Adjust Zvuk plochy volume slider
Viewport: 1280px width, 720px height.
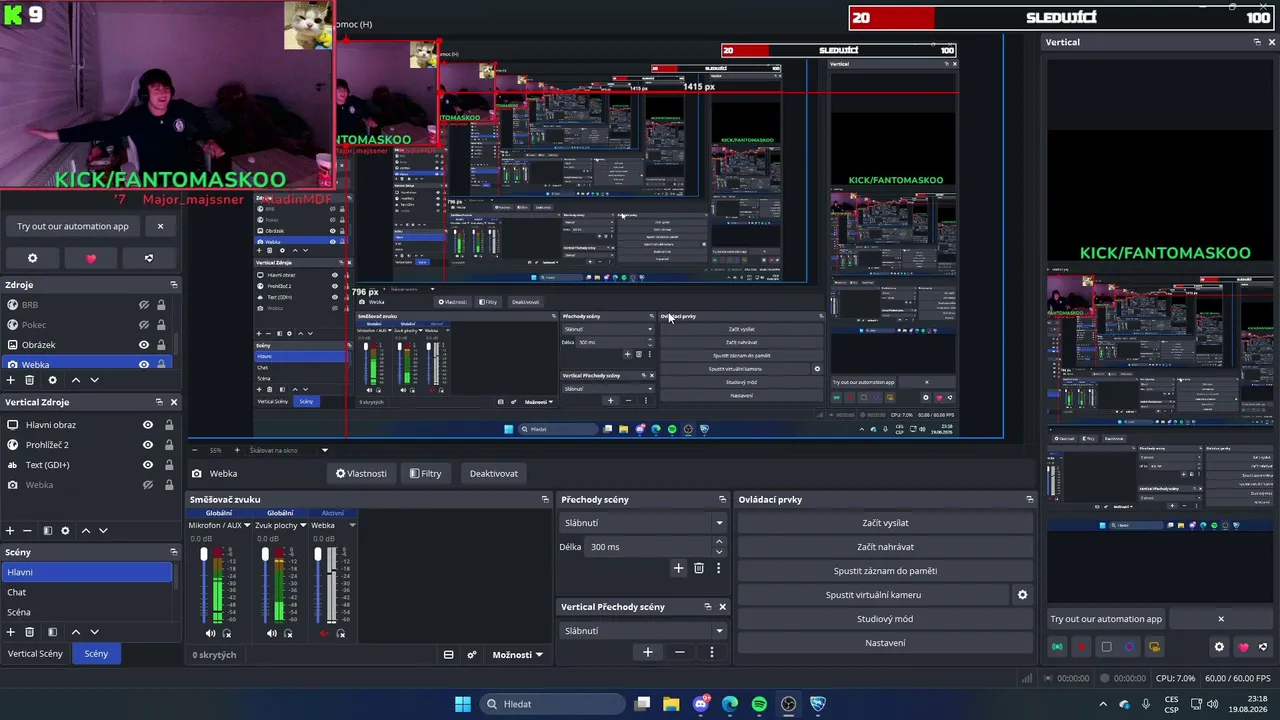[265, 555]
